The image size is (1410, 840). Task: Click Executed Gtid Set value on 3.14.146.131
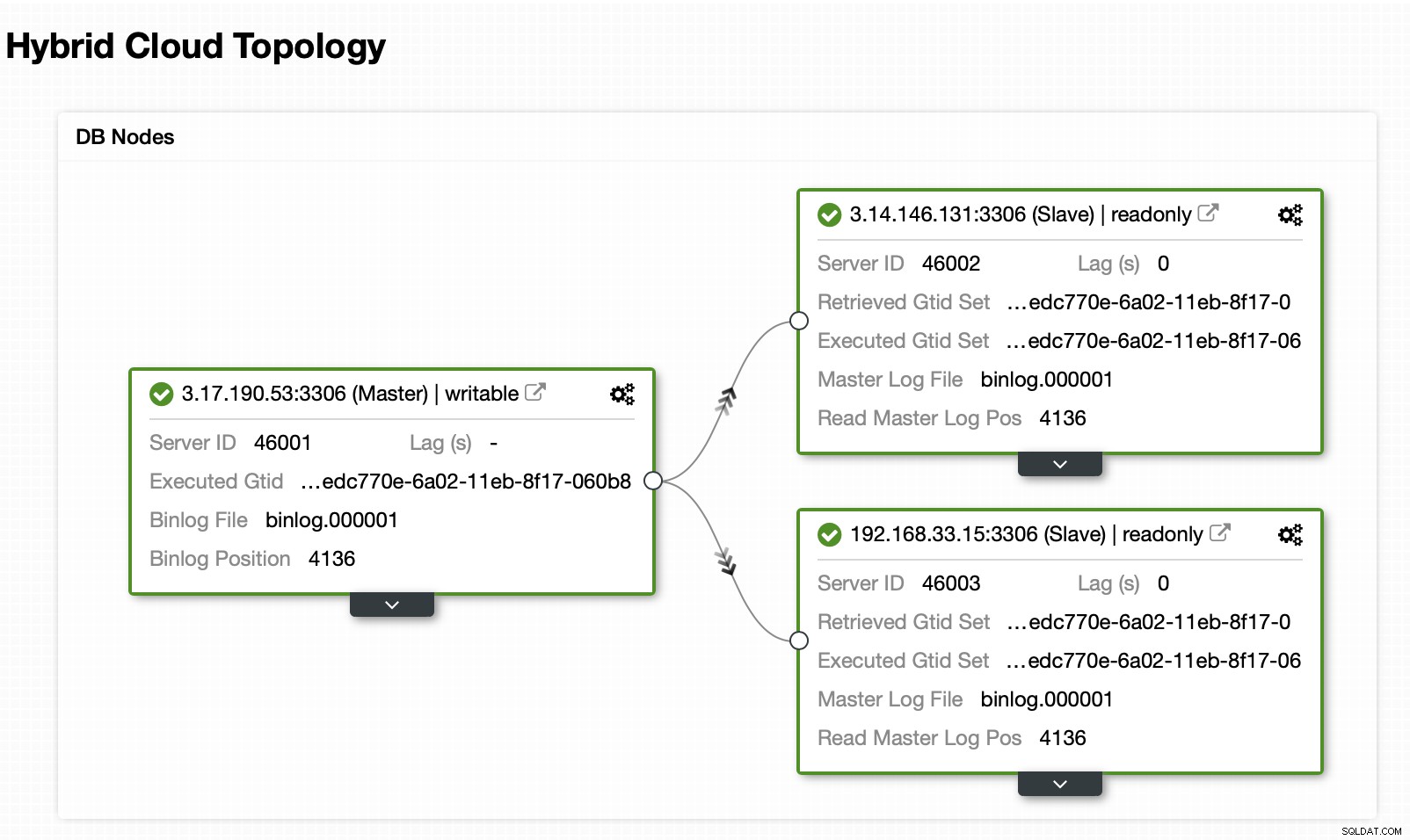pos(1153,341)
